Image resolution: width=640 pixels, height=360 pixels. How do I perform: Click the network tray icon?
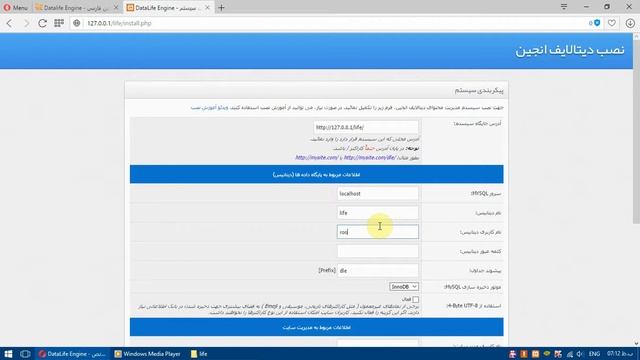[x=569, y=354]
